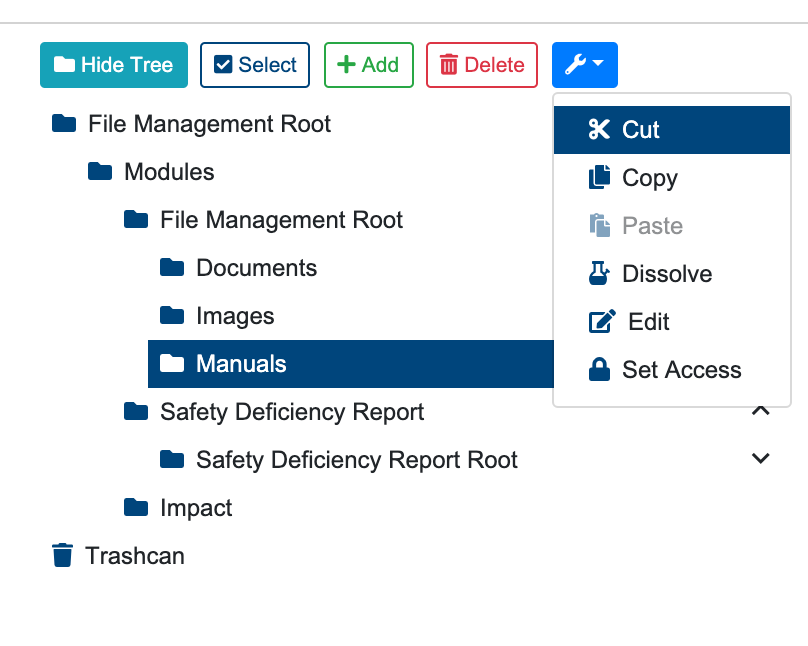Click the Hide Tree button

tap(114, 65)
